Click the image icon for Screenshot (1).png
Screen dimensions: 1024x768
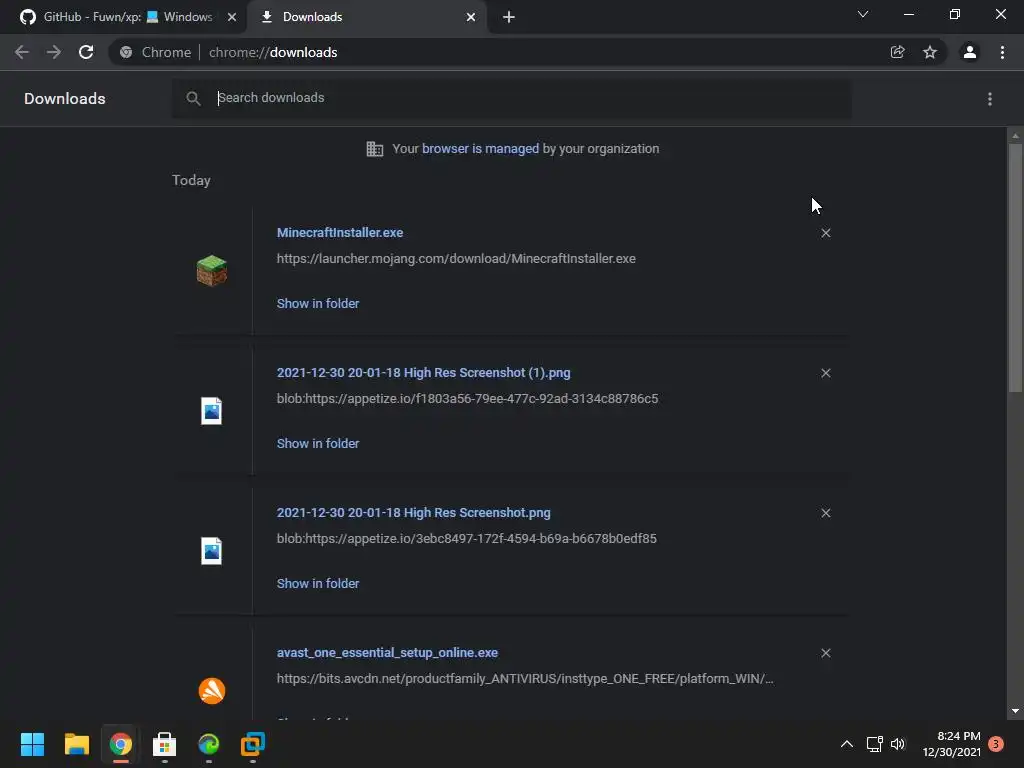click(x=212, y=411)
